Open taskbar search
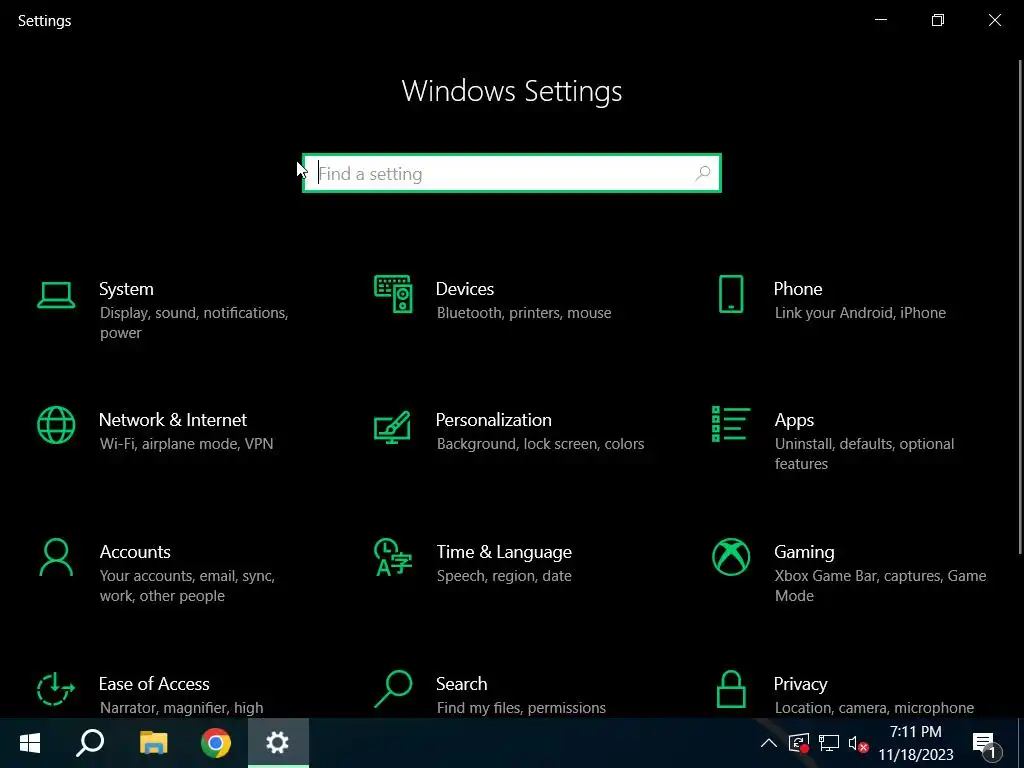Viewport: 1024px width, 768px height. 90,743
